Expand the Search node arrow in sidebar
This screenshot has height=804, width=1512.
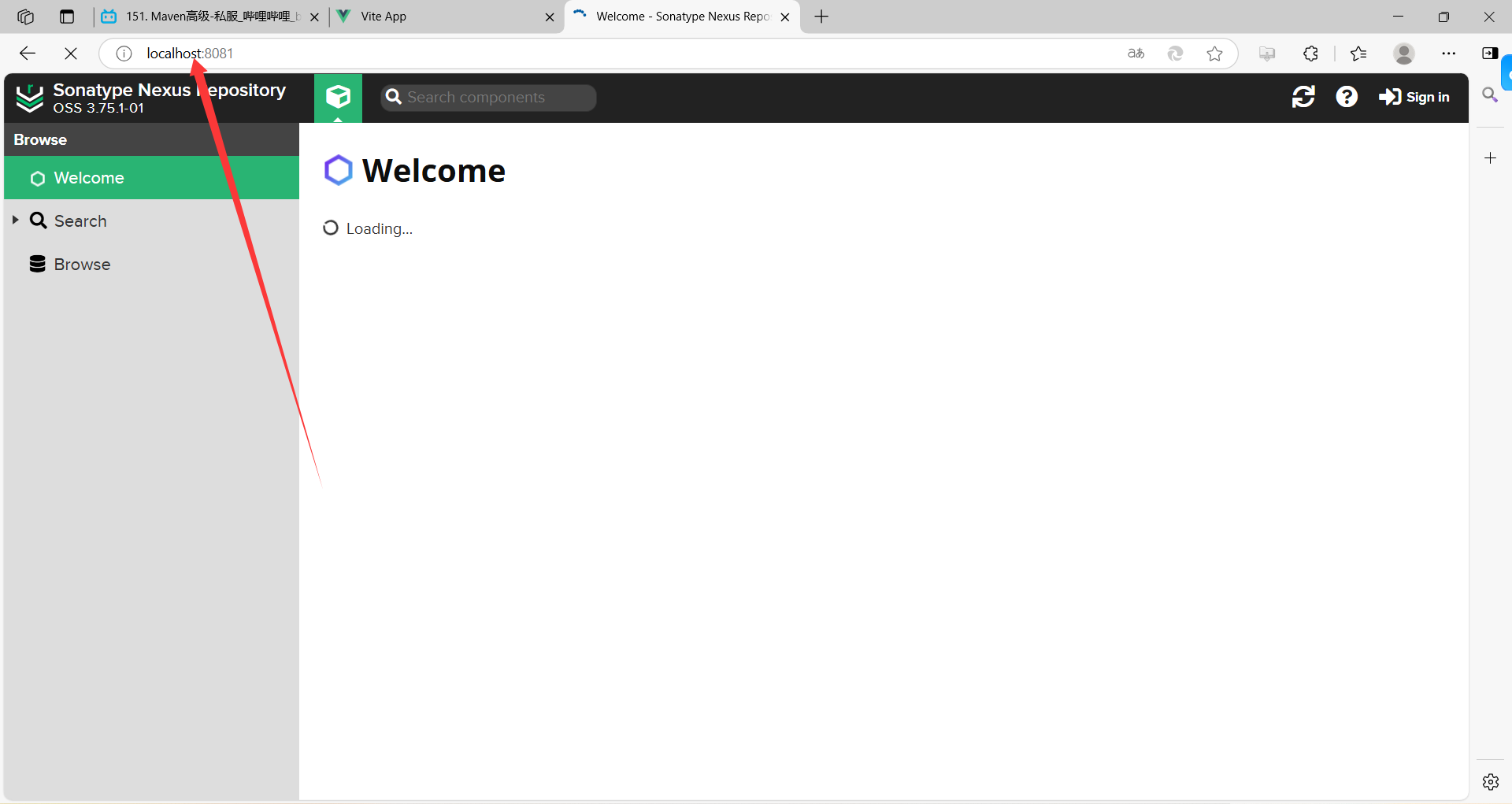(x=15, y=220)
